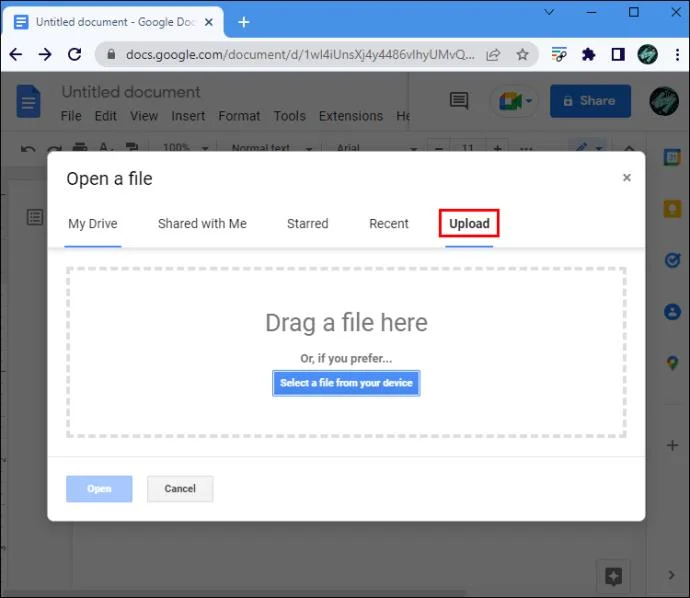This screenshot has width=690, height=598.
Task: Open Contacts in the side panel
Action: [x=672, y=312]
